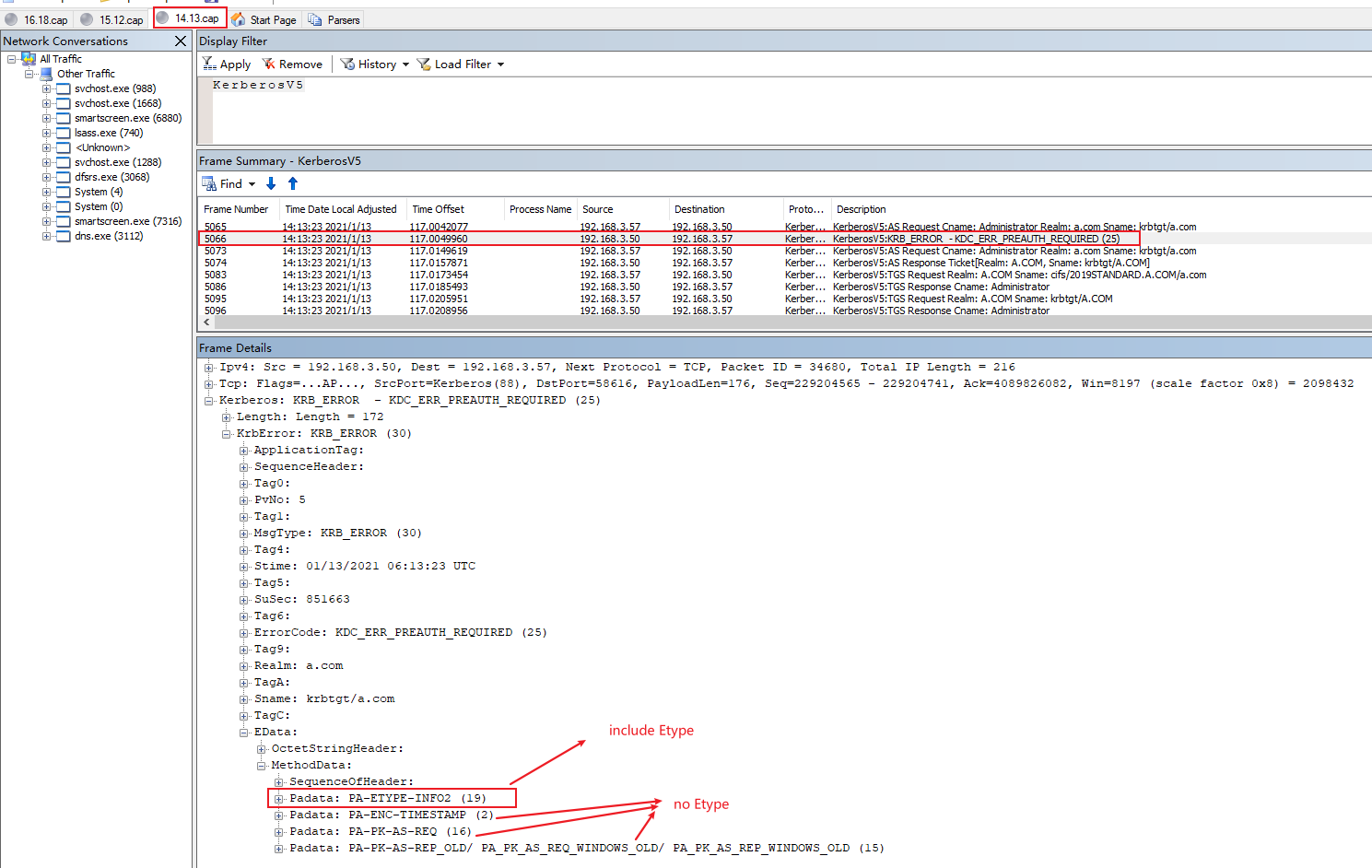Jump to next frame with down arrow

pos(271,183)
